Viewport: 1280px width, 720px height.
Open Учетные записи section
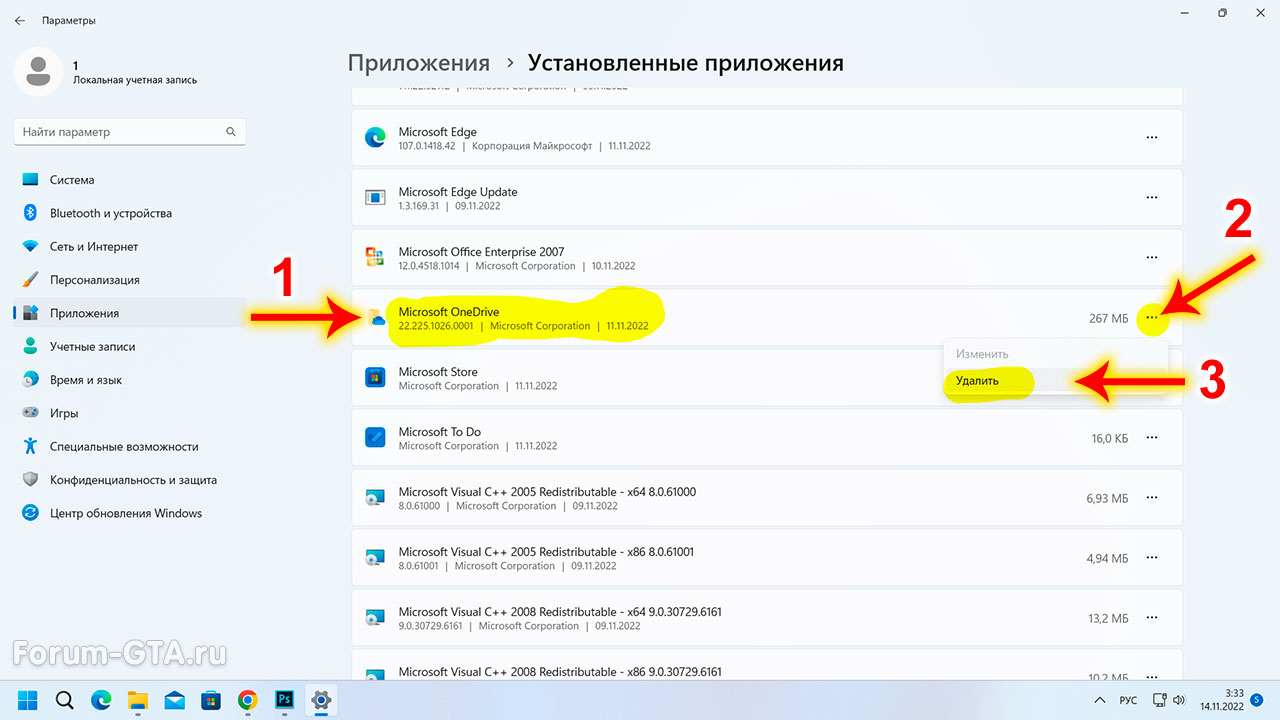(130, 346)
